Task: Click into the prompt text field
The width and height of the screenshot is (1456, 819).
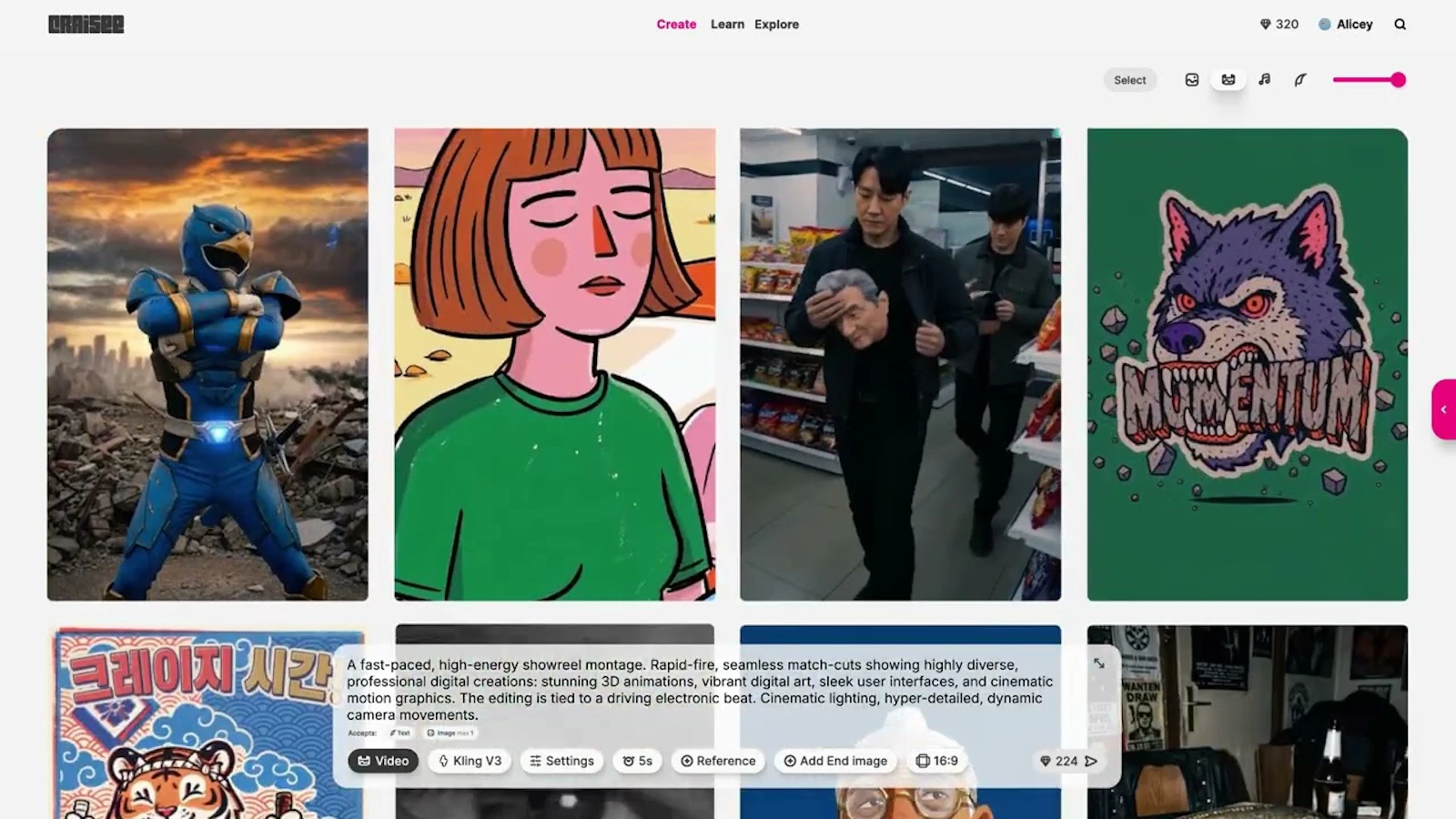Action: (700, 690)
